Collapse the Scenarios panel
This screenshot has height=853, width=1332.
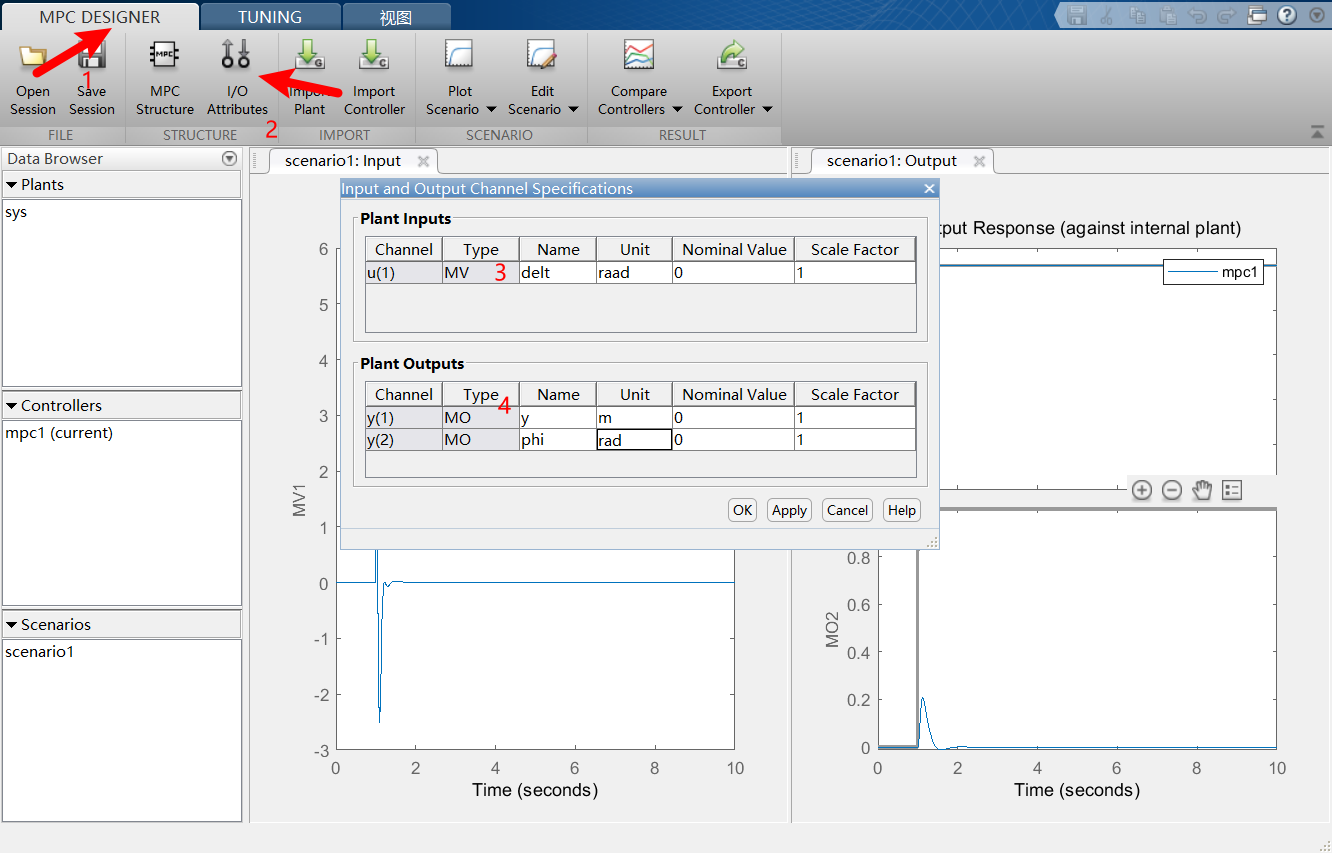(11, 625)
